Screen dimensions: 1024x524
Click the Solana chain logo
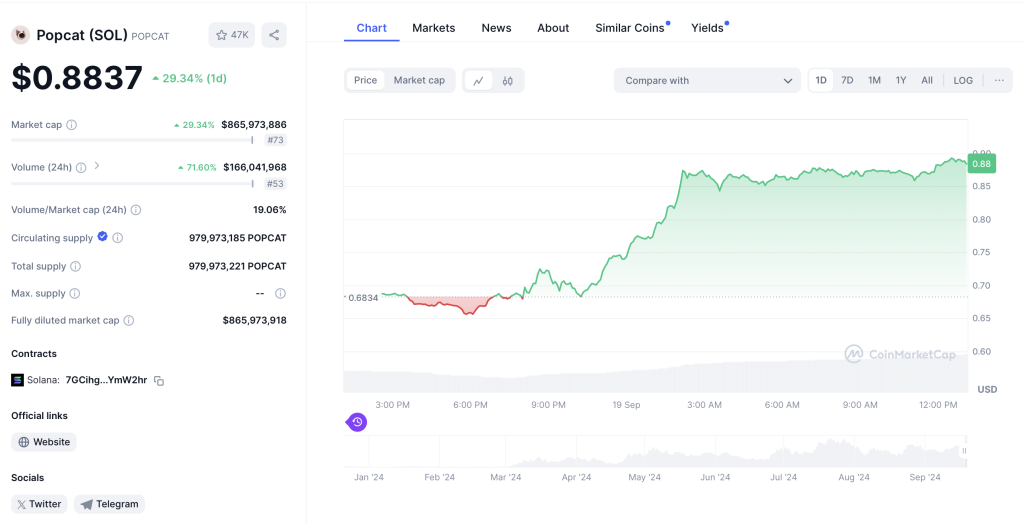click(x=18, y=380)
